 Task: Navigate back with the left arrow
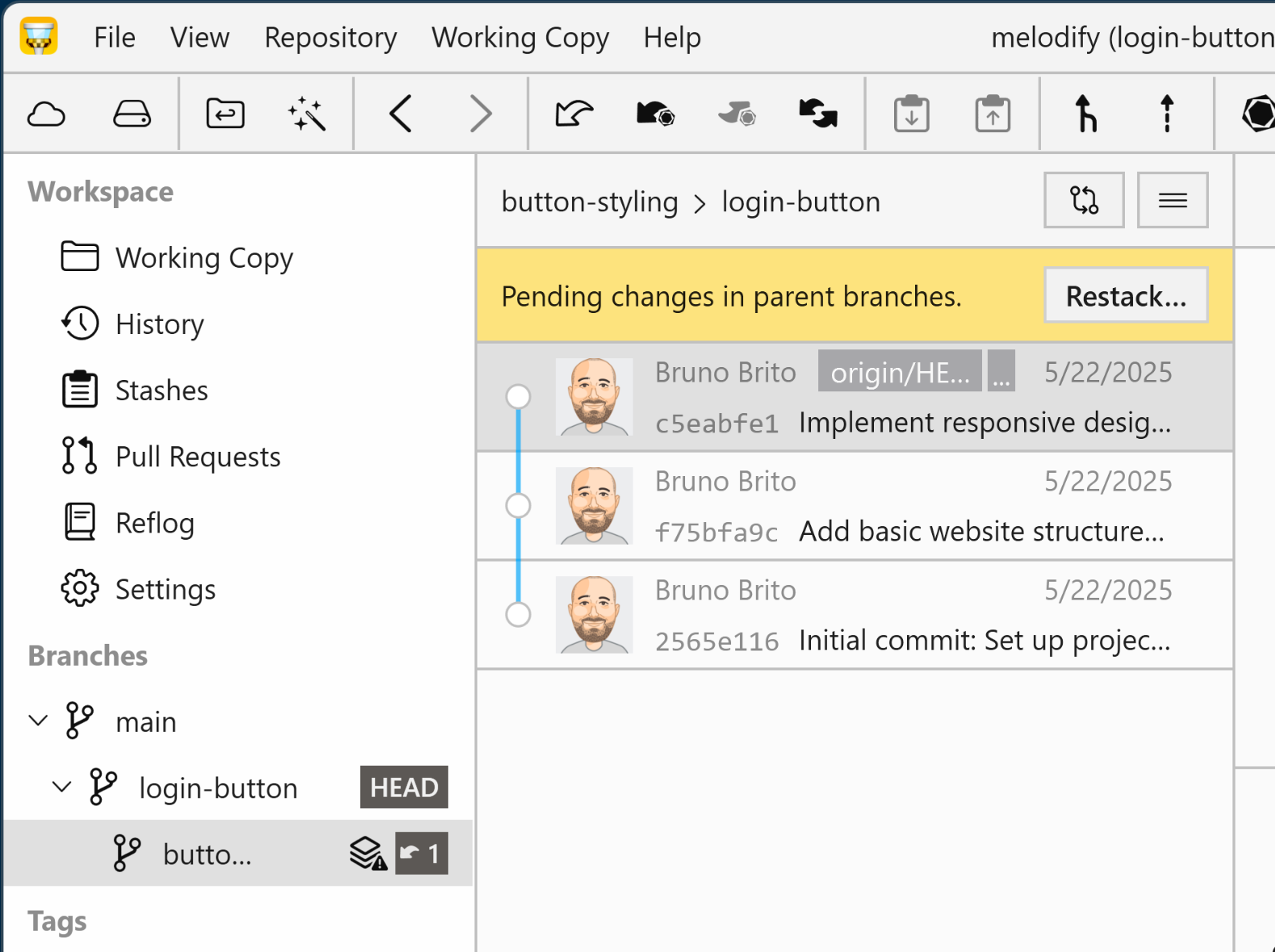[400, 114]
